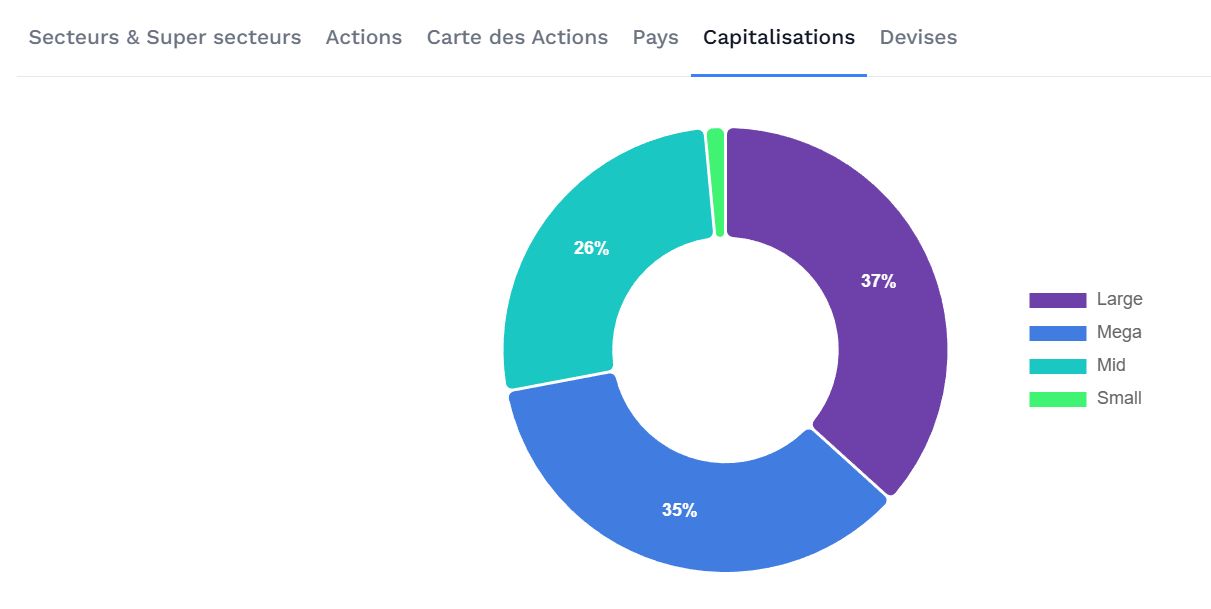Screen dimensions: 1211x609
Task: Toggle the Small legend label
Action: point(1119,398)
